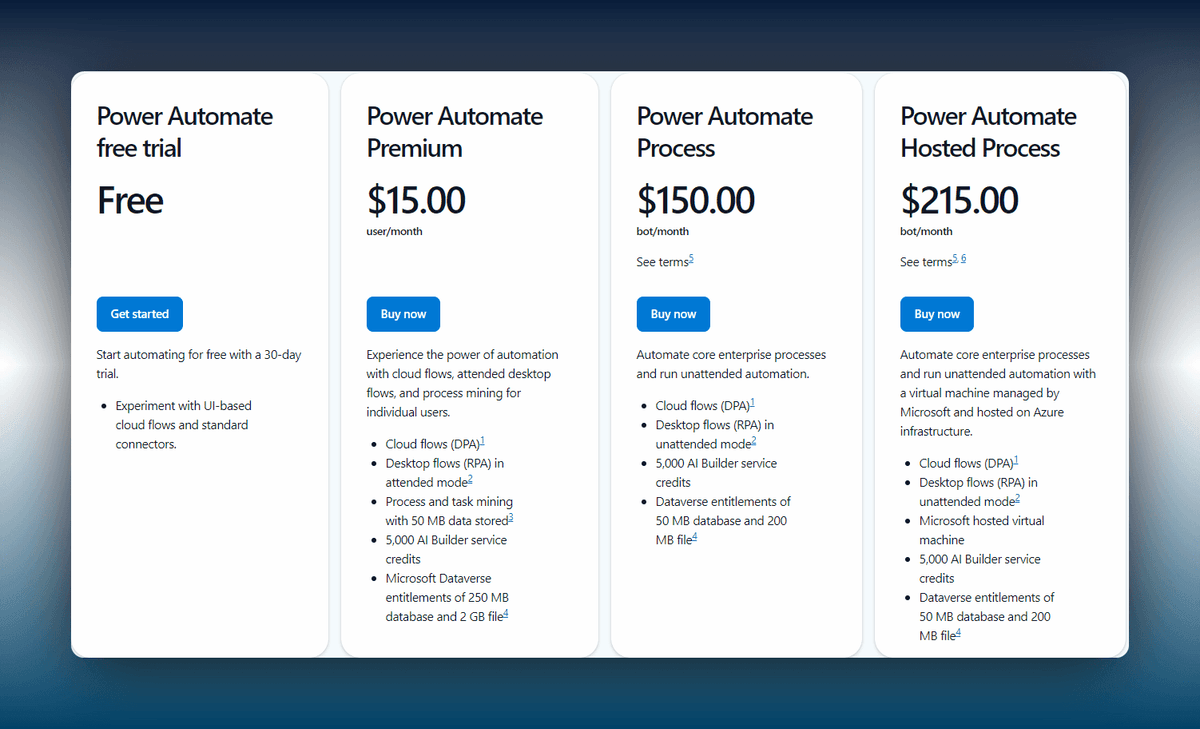Image resolution: width=1200 pixels, height=729 pixels.
Task: Follow footnote 4 after Process plan's MB file
Action: [694, 537]
